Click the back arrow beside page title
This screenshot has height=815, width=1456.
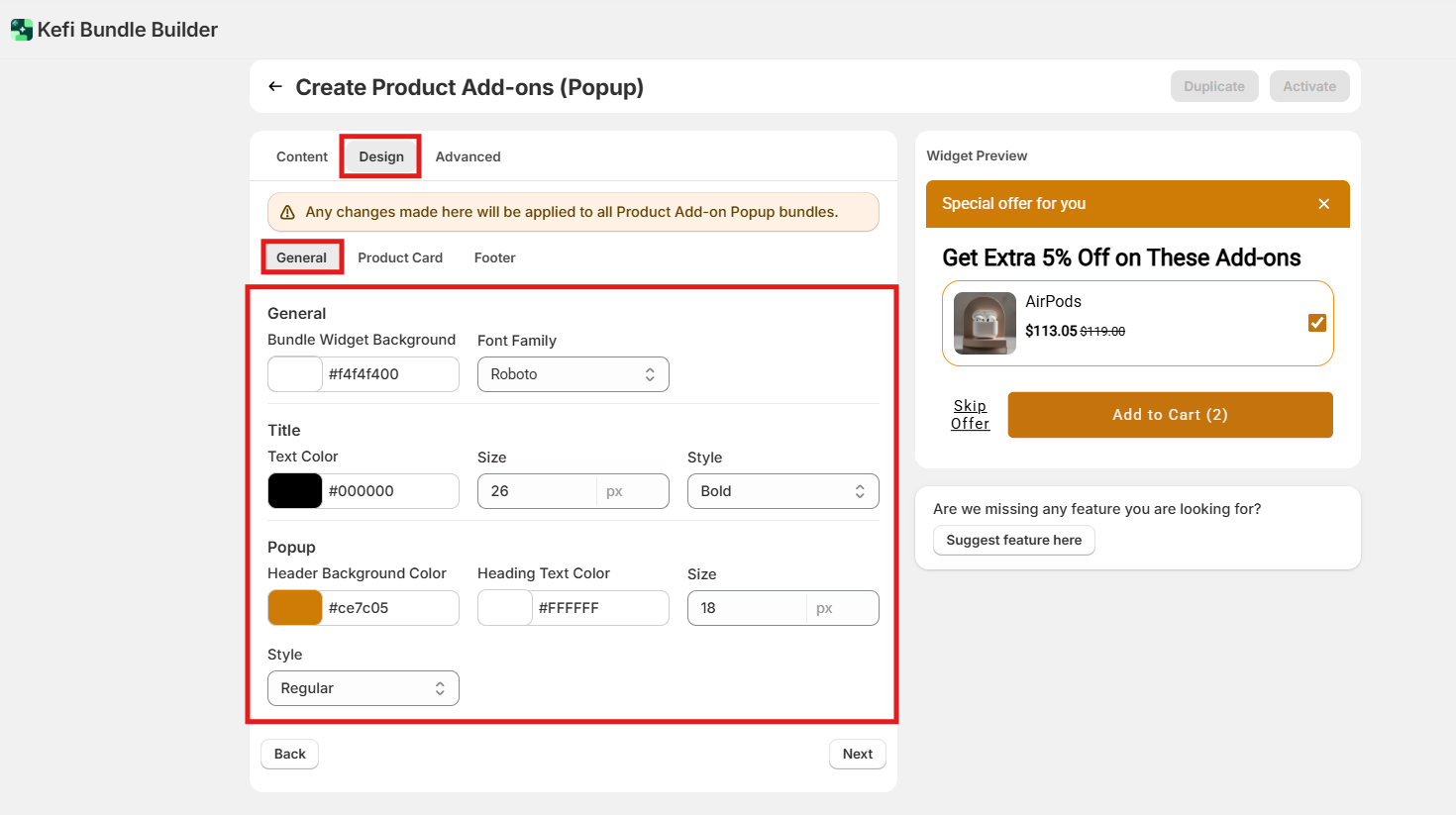tap(275, 87)
